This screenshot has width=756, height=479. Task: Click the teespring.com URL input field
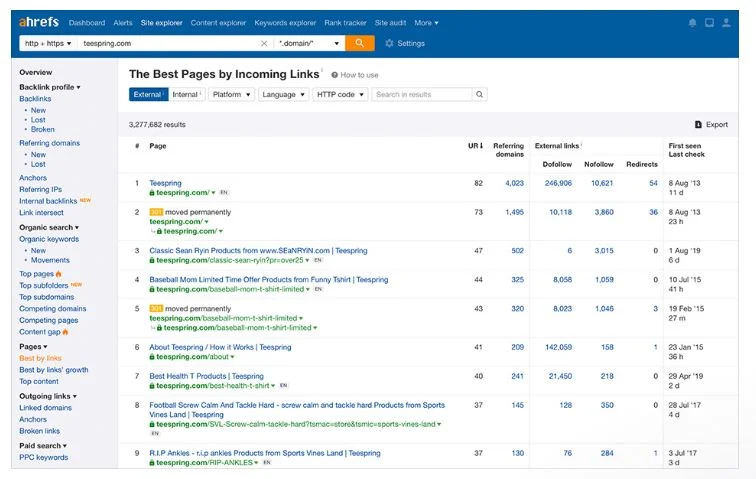pyautogui.click(x=169, y=43)
